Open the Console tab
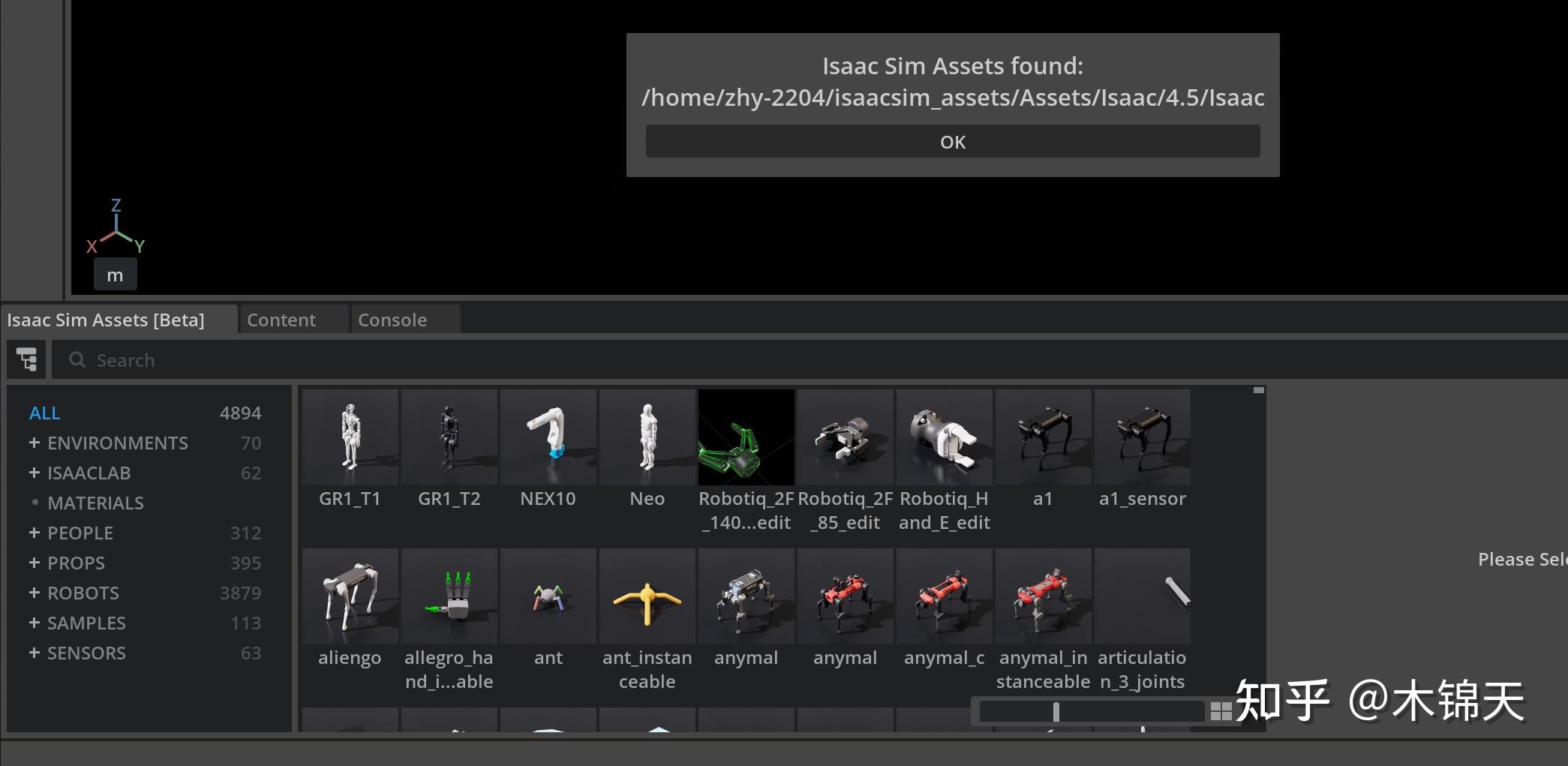This screenshot has width=1568, height=766. (392, 320)
